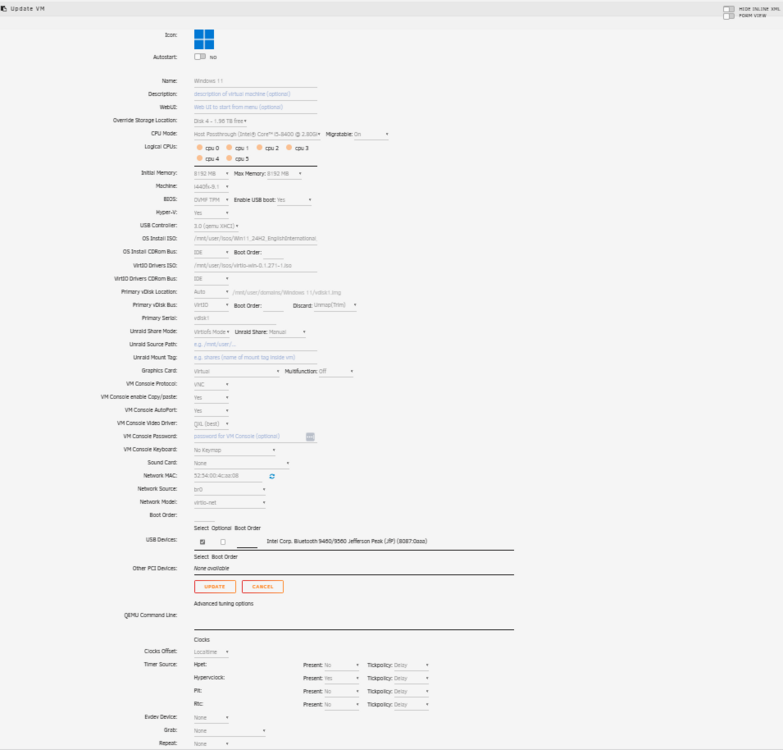Image resolution: width=783 pixels, height=750 pixels.
Task: Open the Sound Card dropdown
Action: point(242,463)
